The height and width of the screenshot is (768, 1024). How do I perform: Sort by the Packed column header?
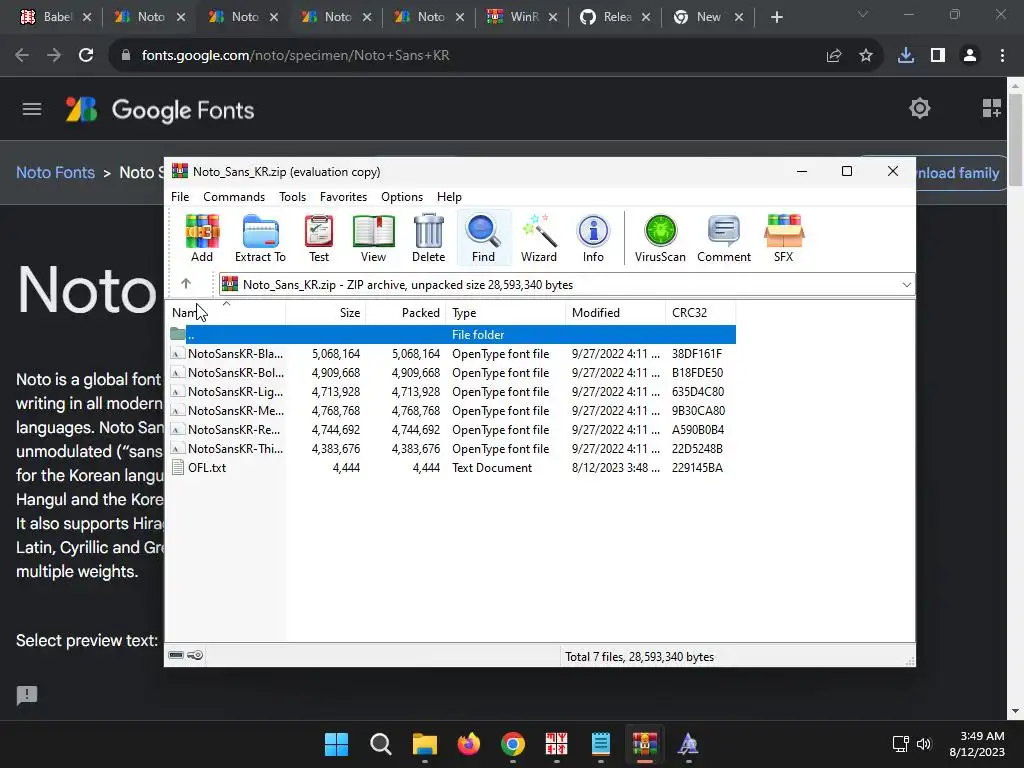[x=406, y=313]
